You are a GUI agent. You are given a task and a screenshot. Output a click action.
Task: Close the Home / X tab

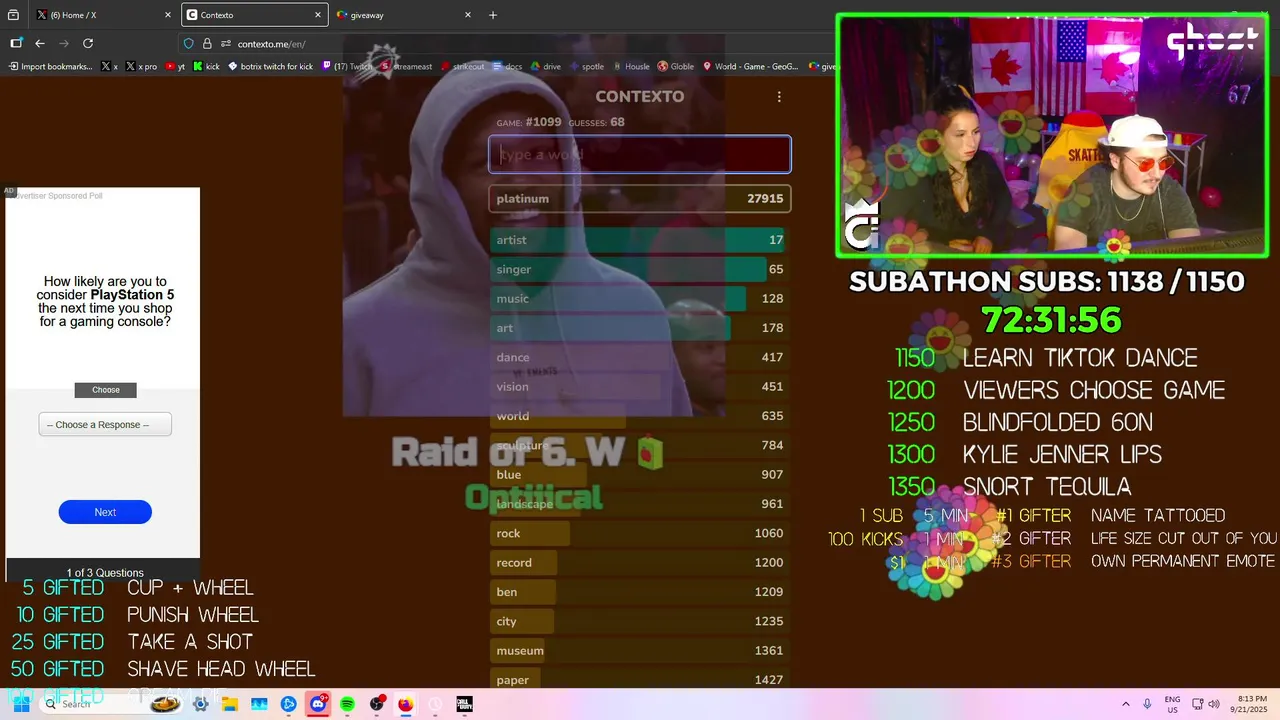point(168,15)
